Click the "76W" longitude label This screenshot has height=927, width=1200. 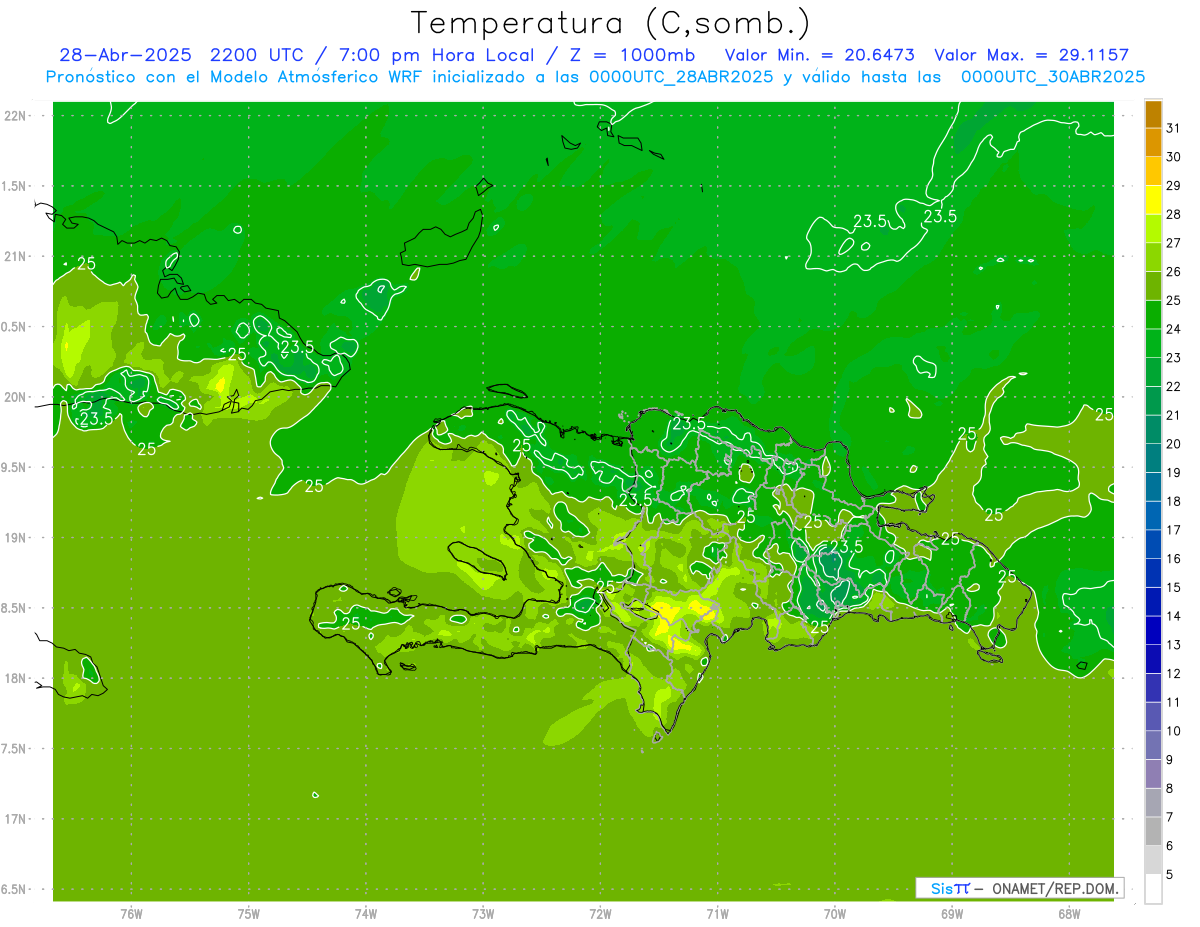[x=131, y=913]
